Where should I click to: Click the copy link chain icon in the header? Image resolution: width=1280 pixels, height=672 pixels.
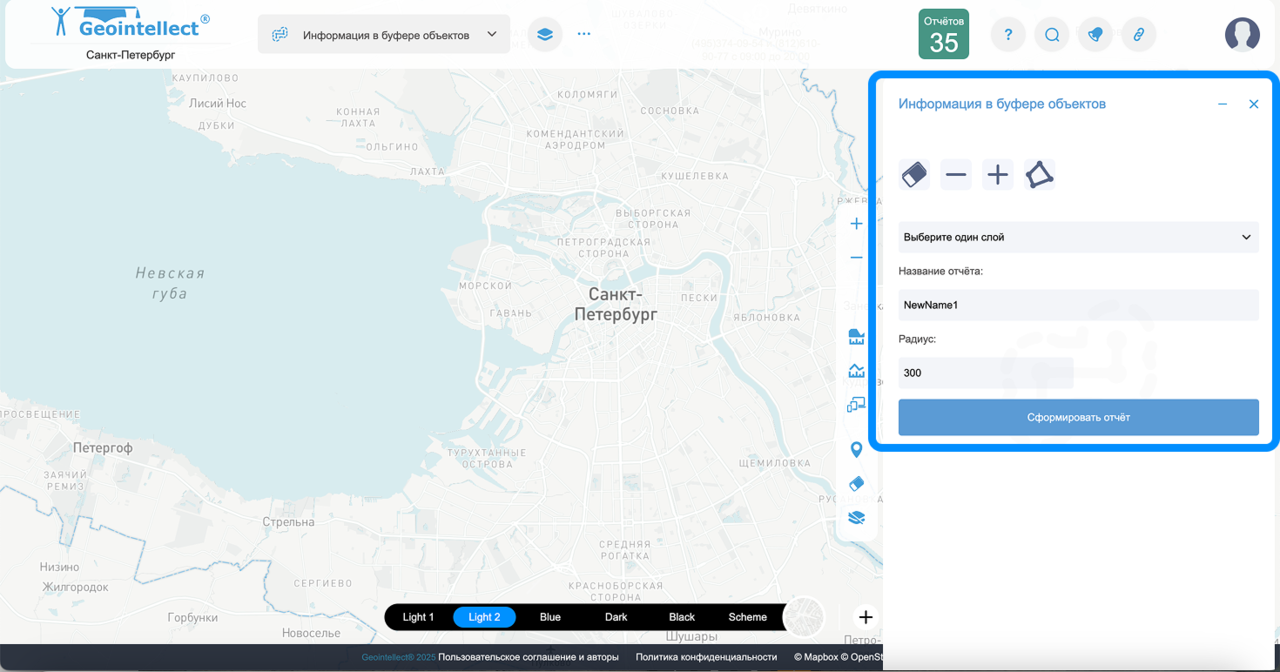(x=1138, y=35)
